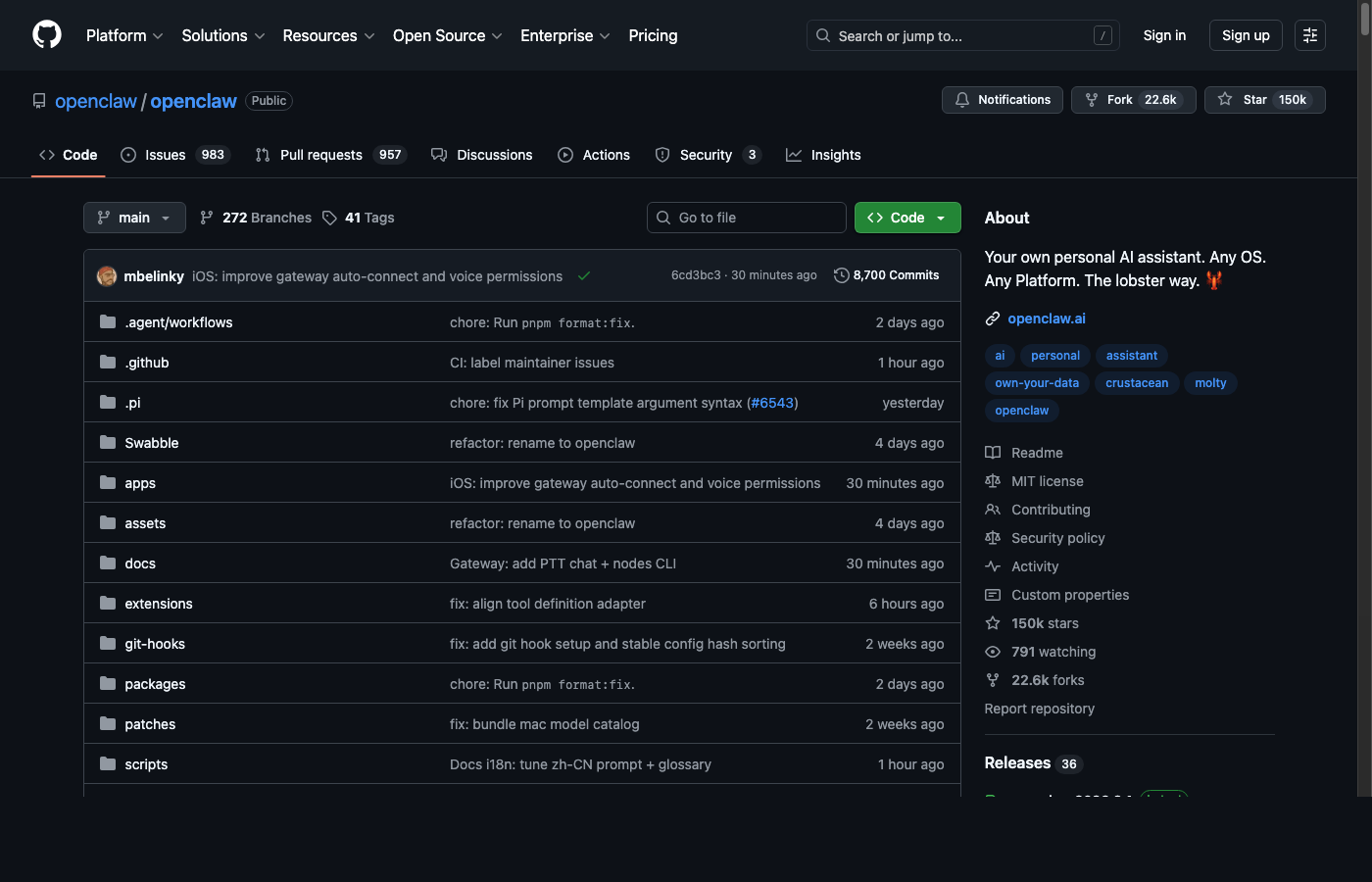Click the commit history clock icon
The image size is (1372, 882).
coord(840,274)
